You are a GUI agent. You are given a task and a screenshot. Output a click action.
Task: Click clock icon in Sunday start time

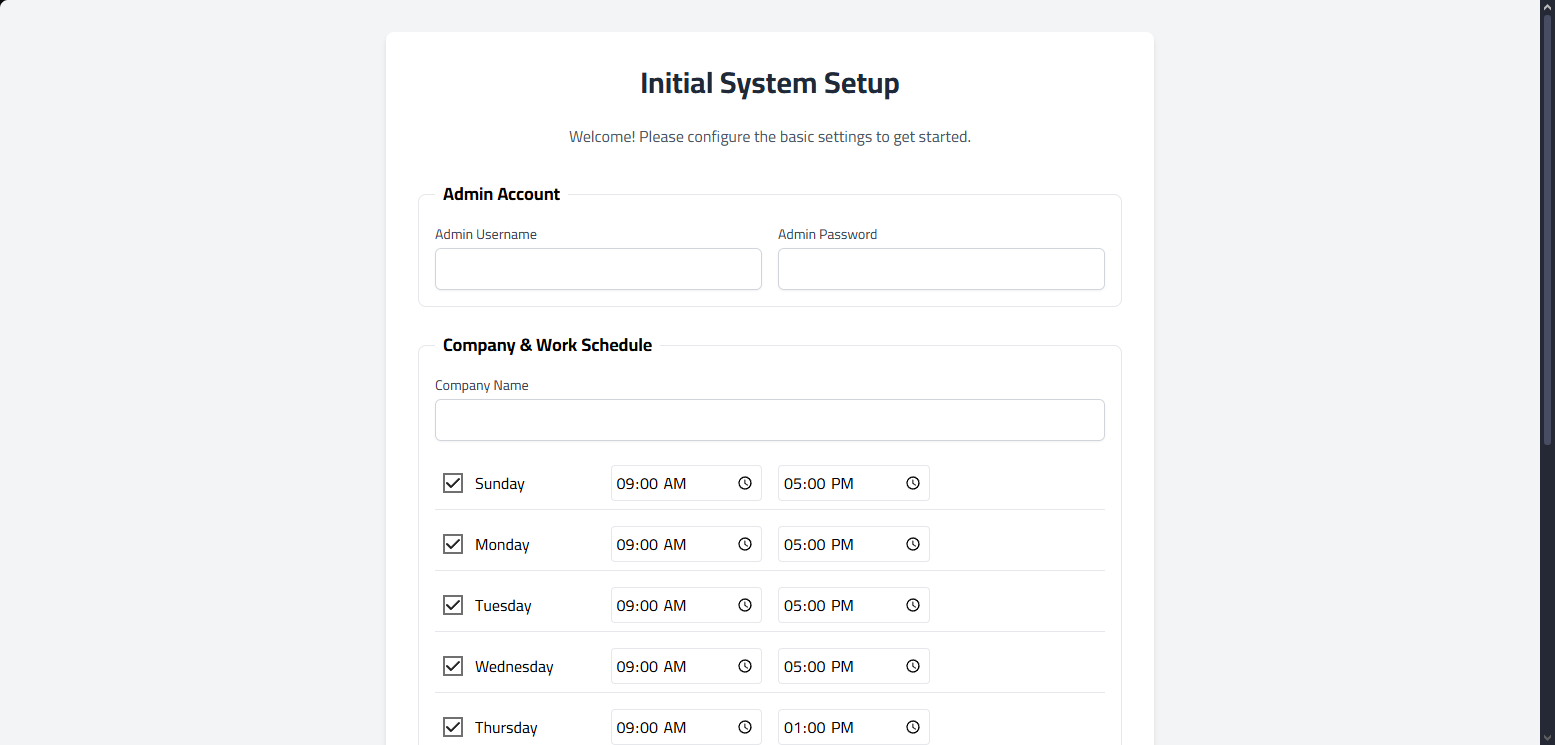(745, 483)
